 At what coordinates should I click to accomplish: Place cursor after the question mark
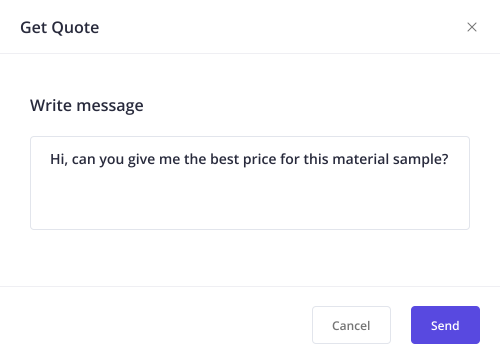pos(450,159)
